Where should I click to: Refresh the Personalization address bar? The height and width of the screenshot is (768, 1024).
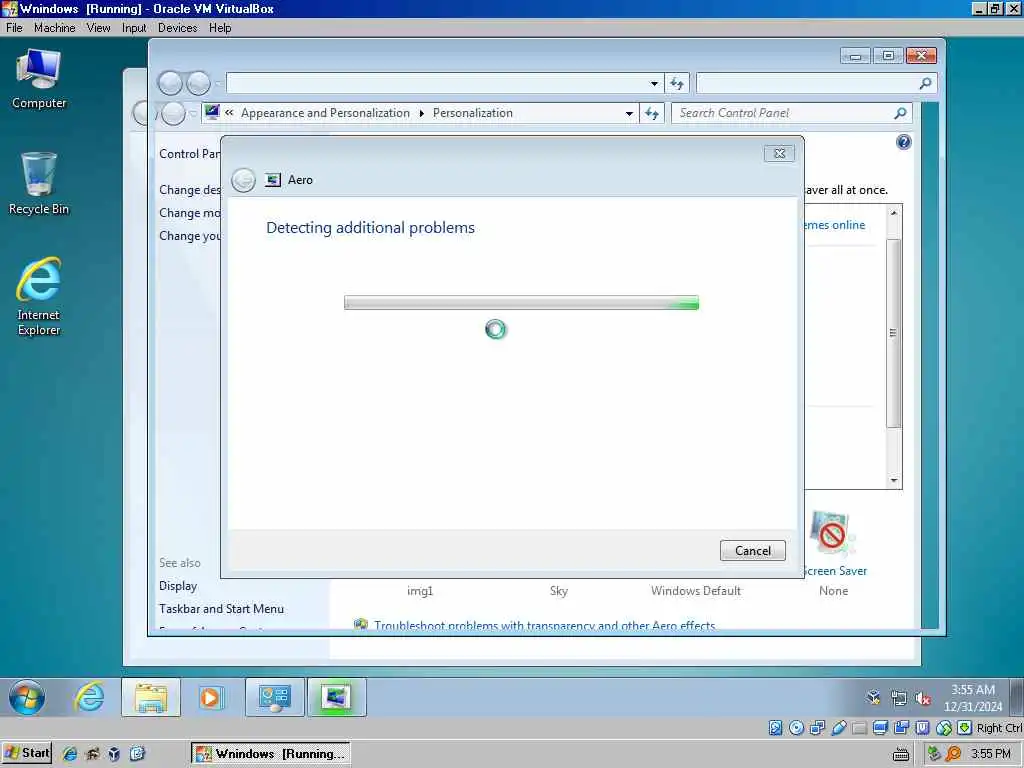(x=651, y=113)
